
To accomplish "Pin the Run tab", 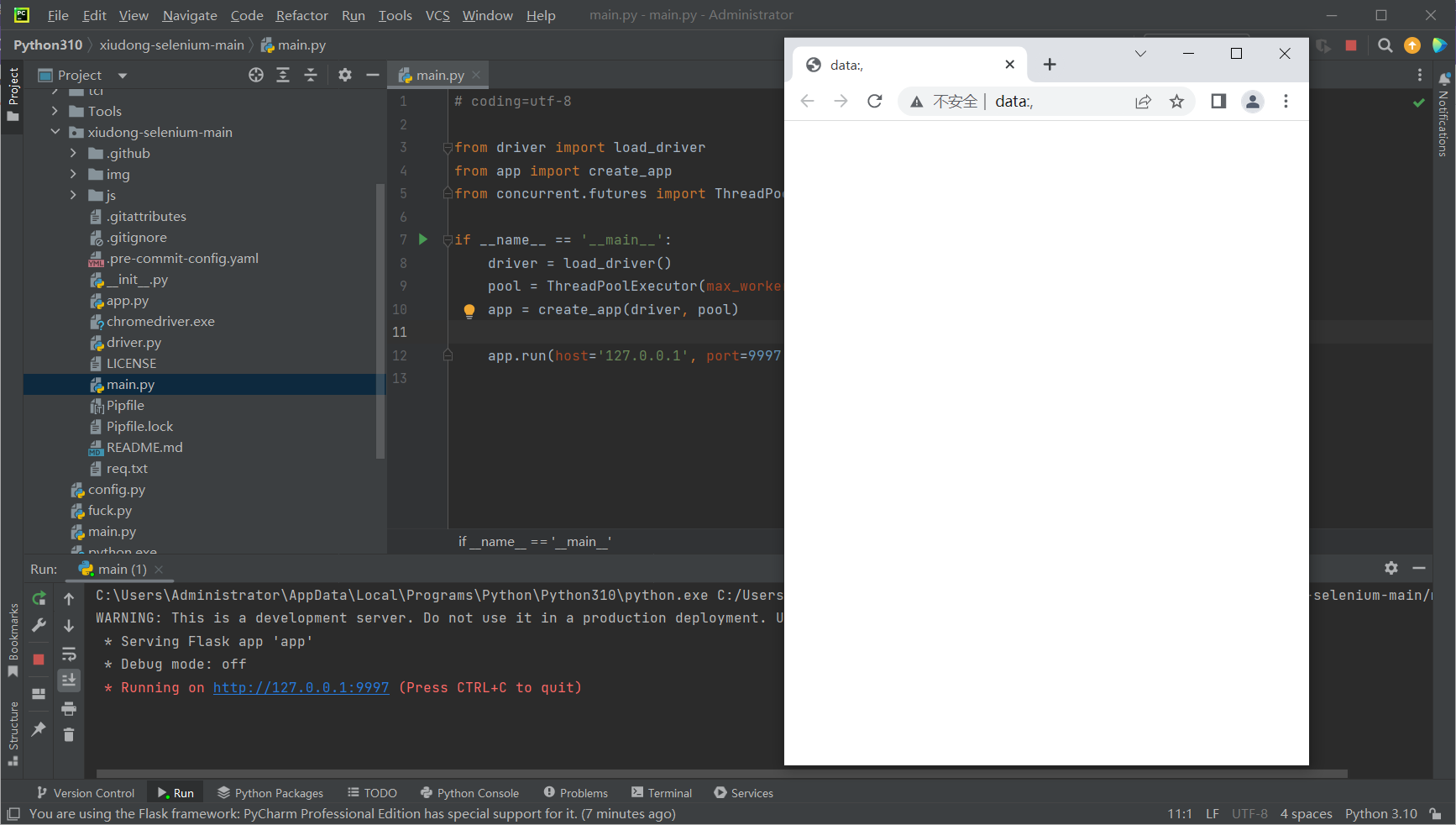I will coord(39,730).
